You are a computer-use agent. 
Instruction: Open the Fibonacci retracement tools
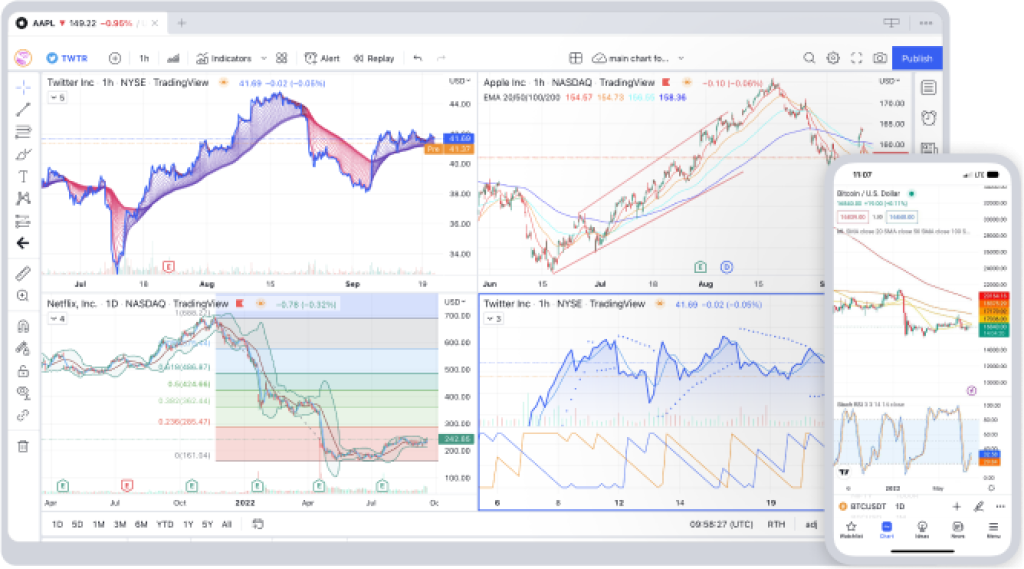[x=23, y=132]
